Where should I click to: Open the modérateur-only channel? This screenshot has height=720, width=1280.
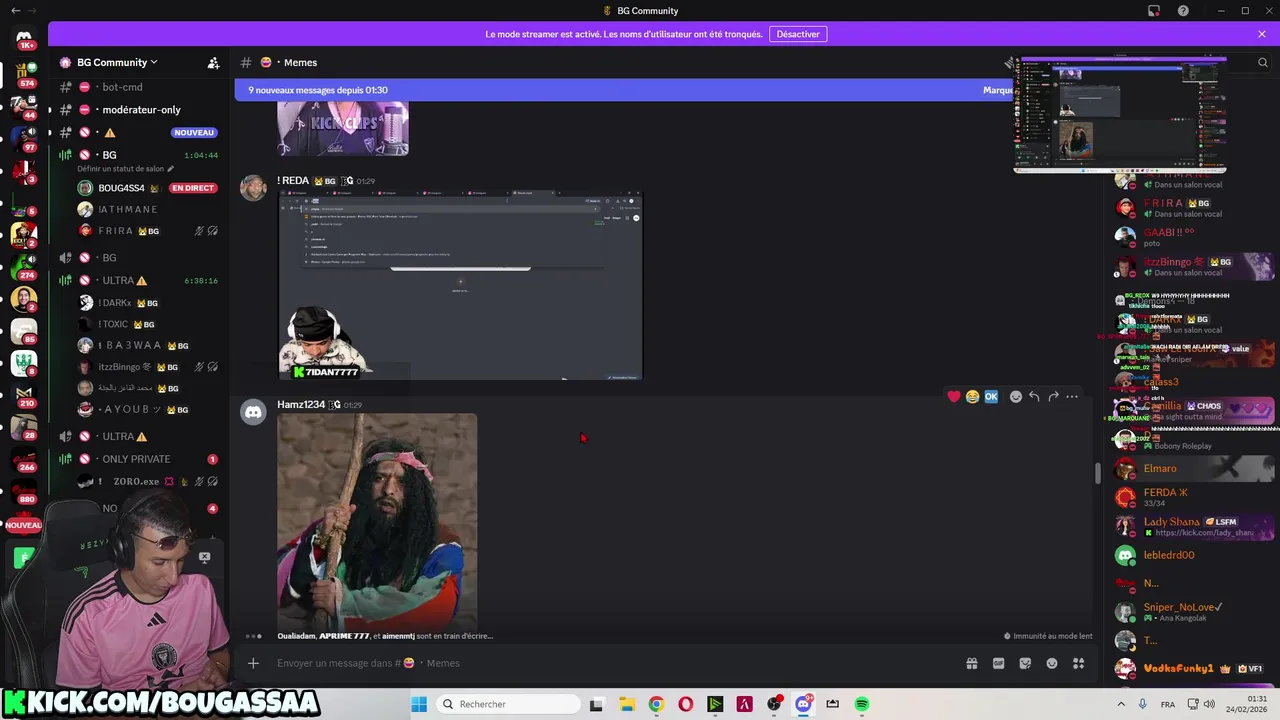coord(140,109)
